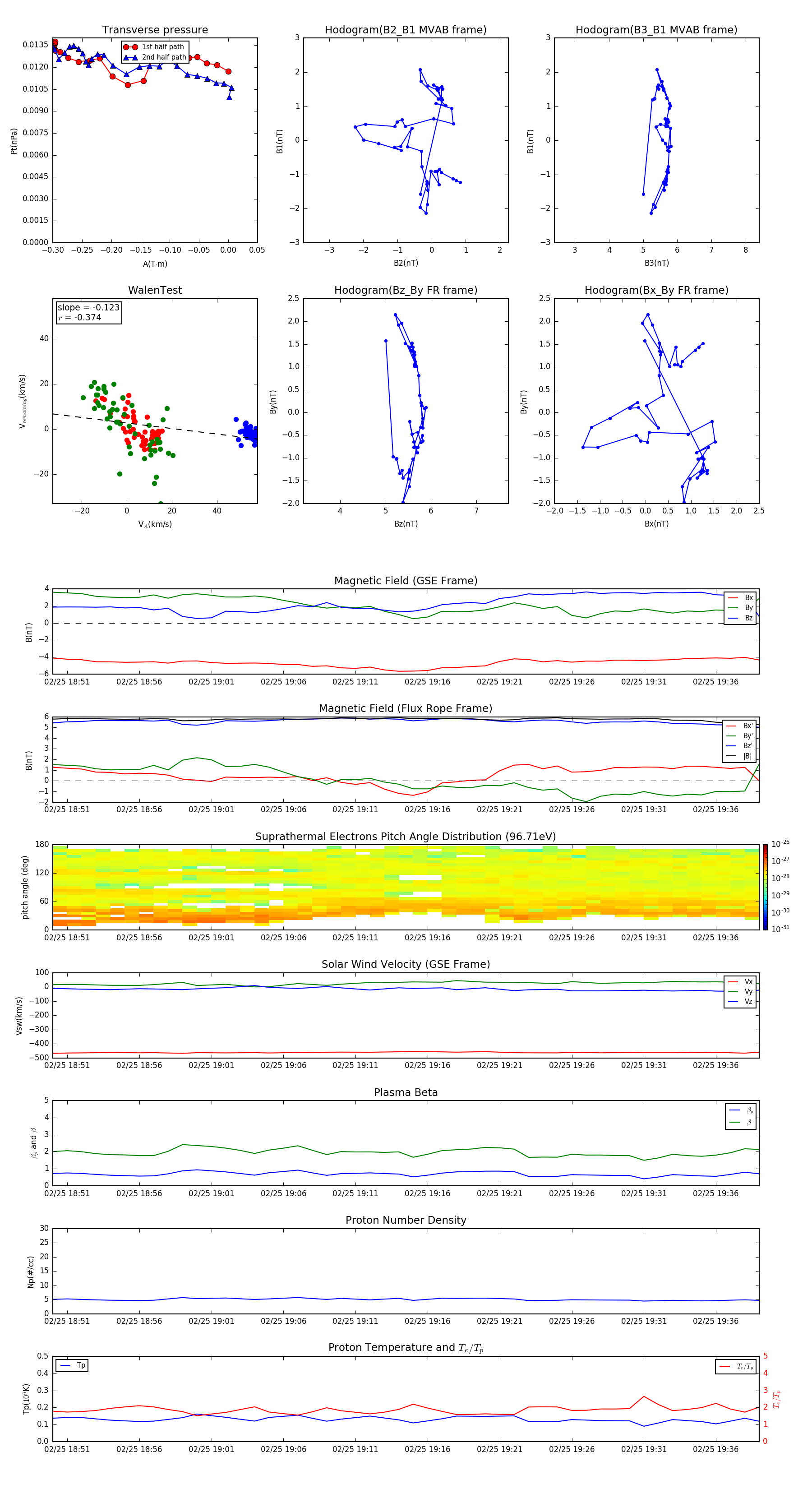Viewport: 812px width, 1489px height.
Task: Click the 'Vremaining(km/s)' y-axis label
Action: 23,401
